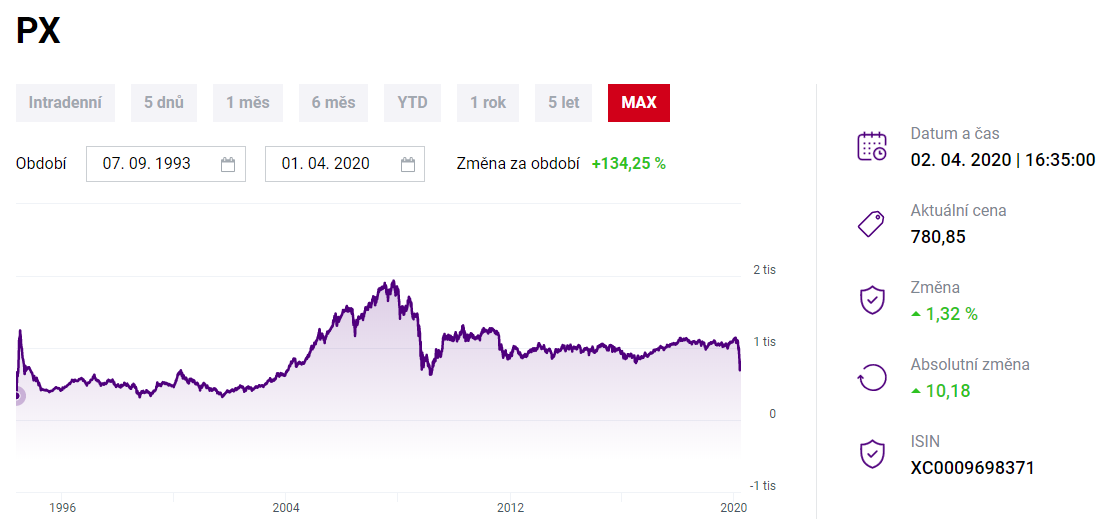Image resolution: width=1112 pixels, height=529 pixels.
Task: Pick the 5 let range
Action: pyautogui.click(x=564, y=103)
